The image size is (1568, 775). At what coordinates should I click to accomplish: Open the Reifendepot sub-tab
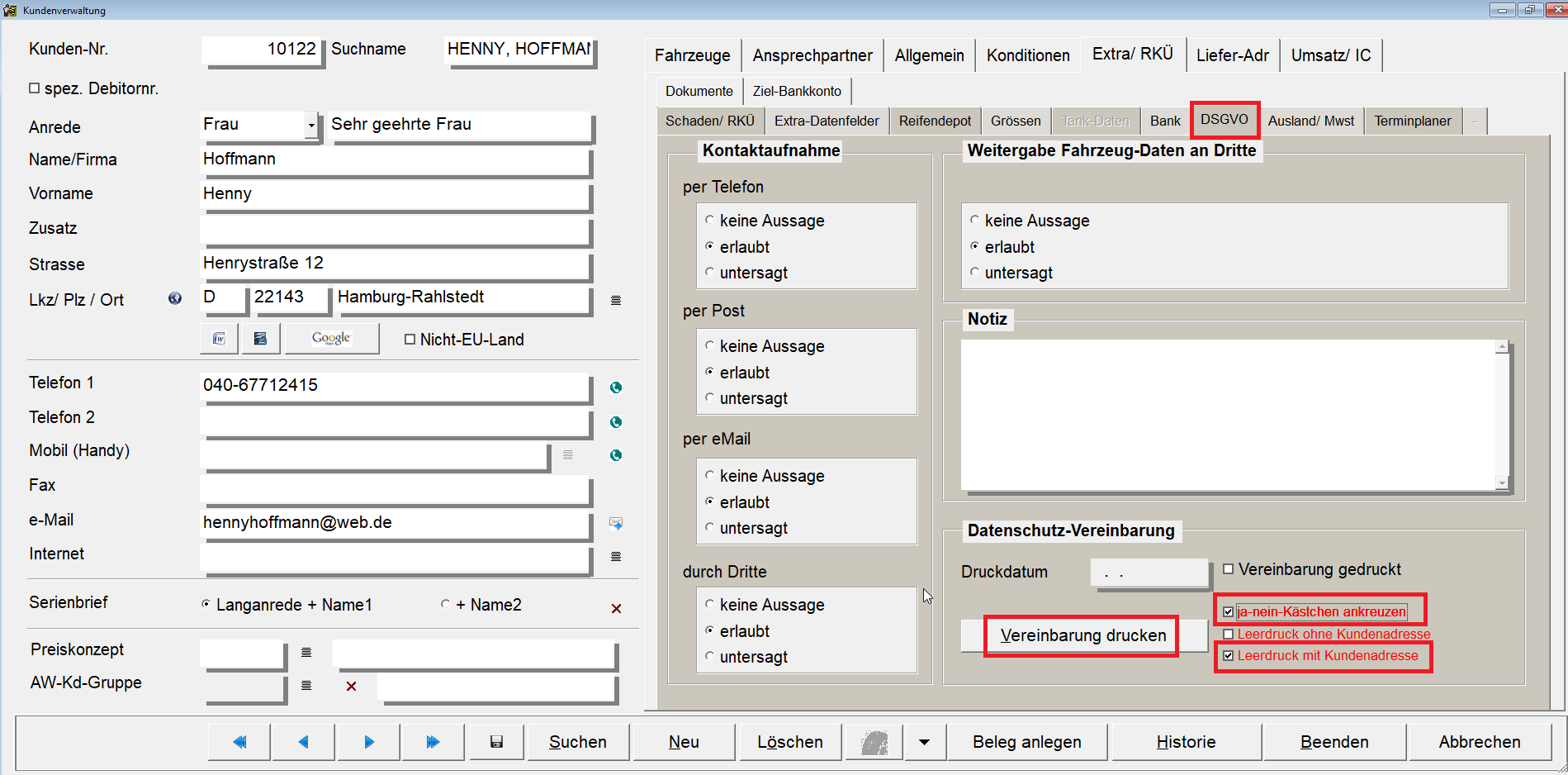click(935, 121)
